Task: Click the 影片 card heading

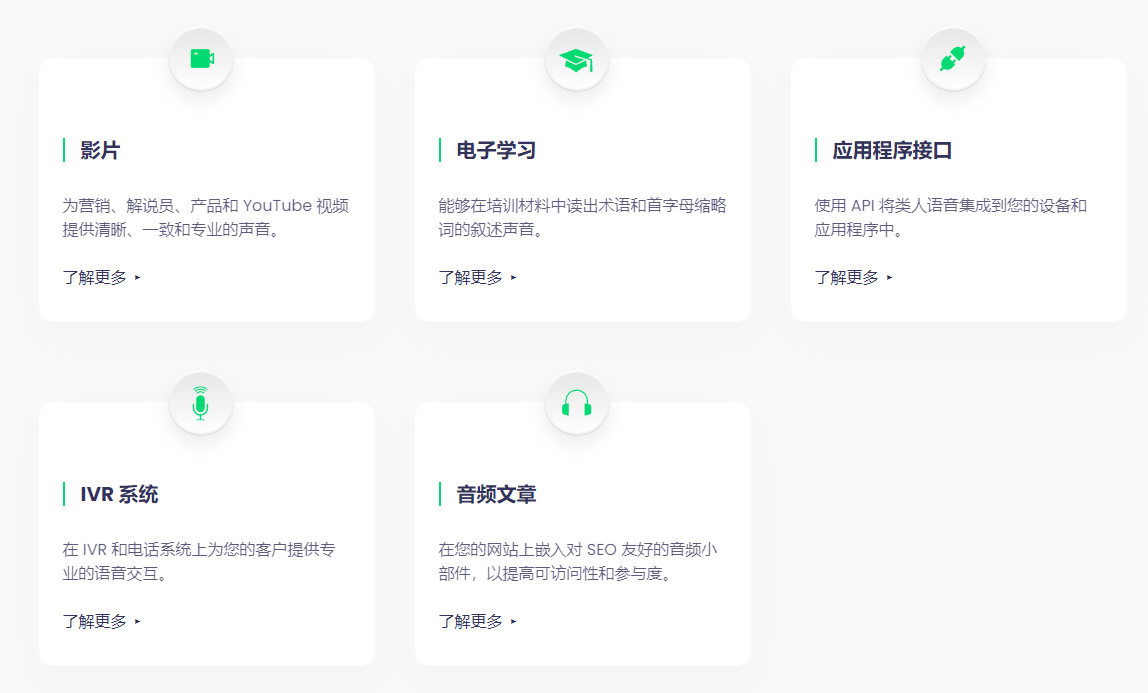Action: [100, 151]
